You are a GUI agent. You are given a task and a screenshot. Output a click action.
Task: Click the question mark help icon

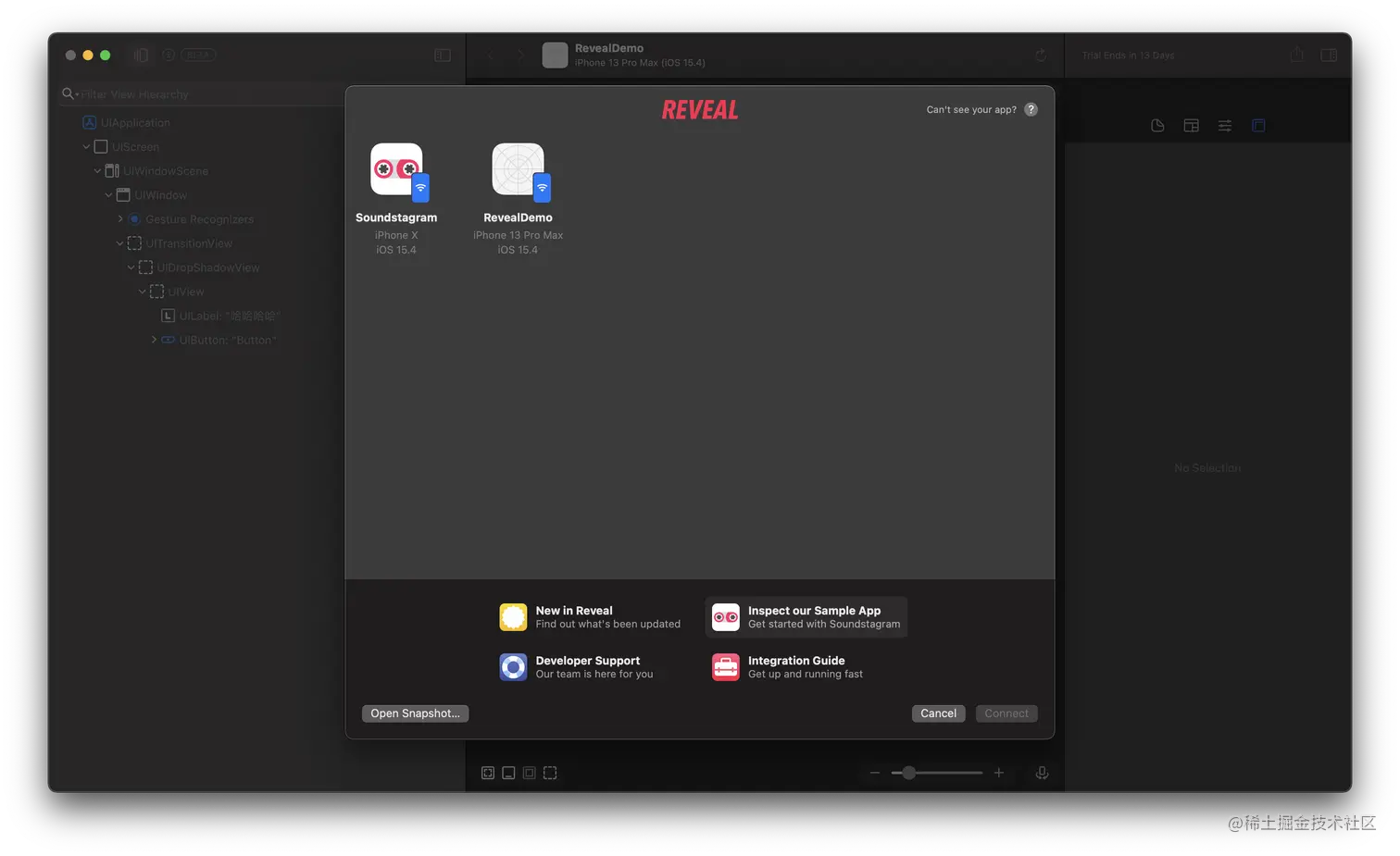[x=1031, y=109]
